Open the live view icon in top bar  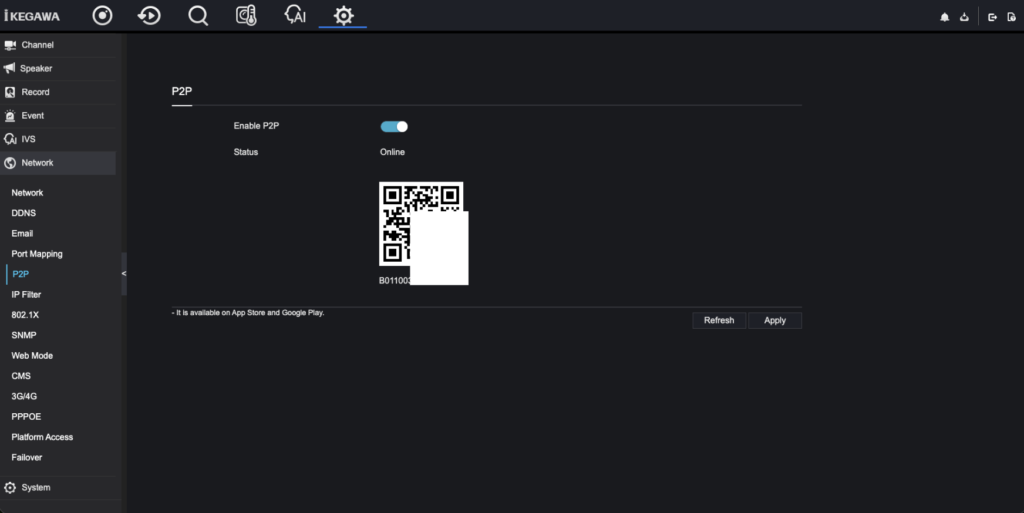(103, 15)
